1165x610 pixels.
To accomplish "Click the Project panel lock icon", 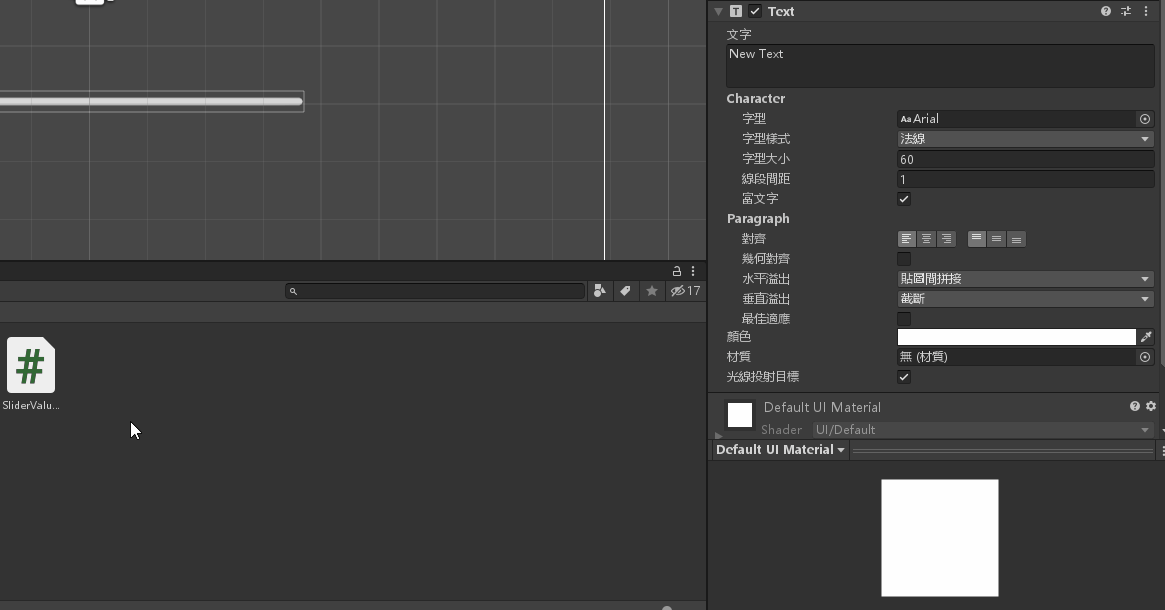I will pyautogui.click(x=677, y=271).
